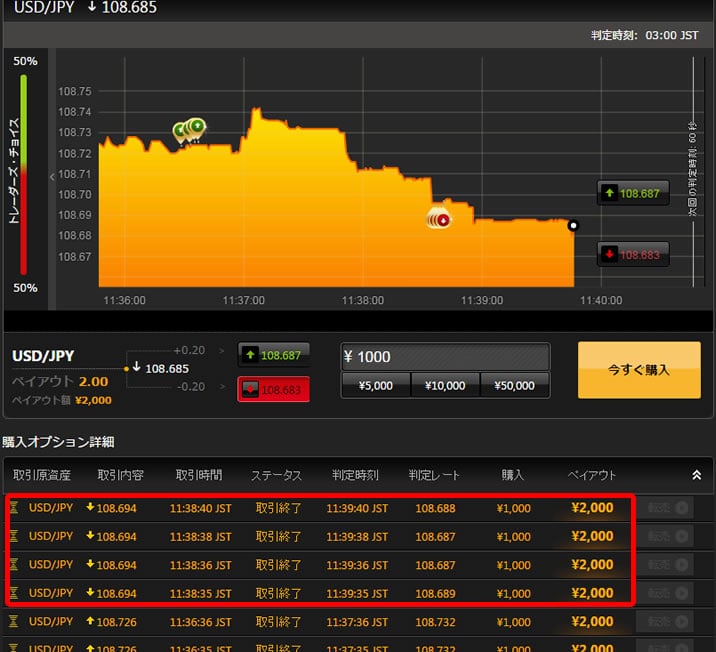Screen dimensions: 716x652
Task: Click the trader's choice sentiment bar
Action: pyautogui.click(x=23, y=174)
